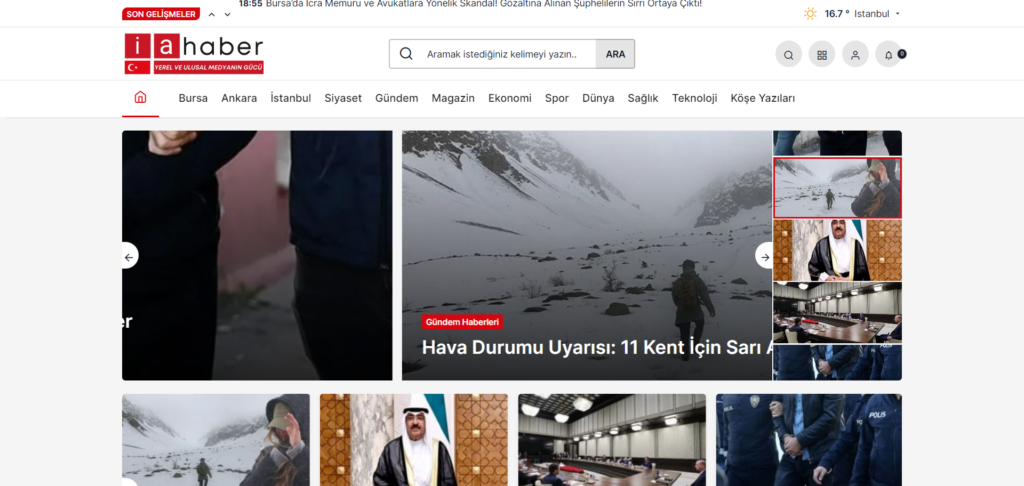Open the grid apps menu icon

(822, 55)
